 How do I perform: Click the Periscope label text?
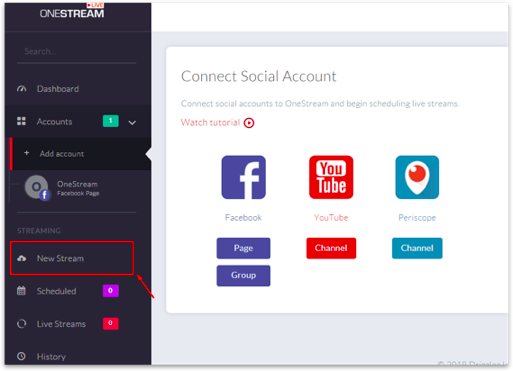coord(417,218)
